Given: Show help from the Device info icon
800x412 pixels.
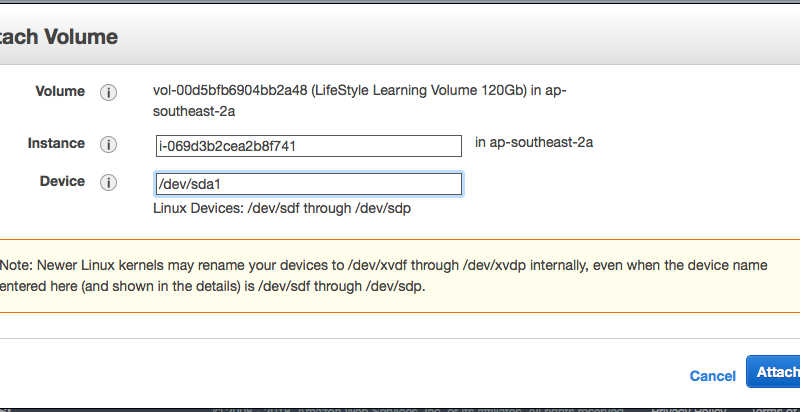Looking at the screenshot, I should (108, 183).
